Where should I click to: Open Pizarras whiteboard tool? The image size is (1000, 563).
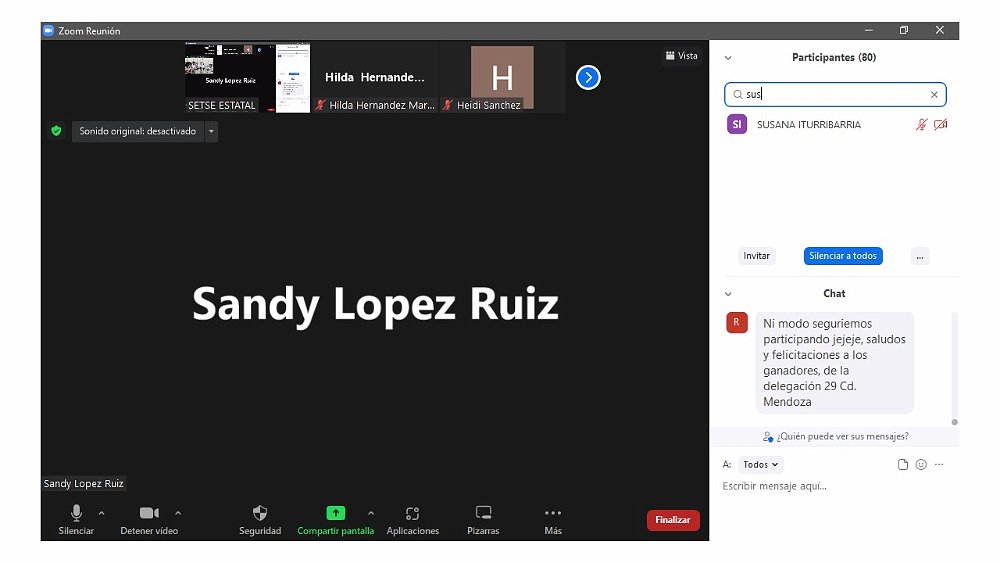click(x=483, y=514)
